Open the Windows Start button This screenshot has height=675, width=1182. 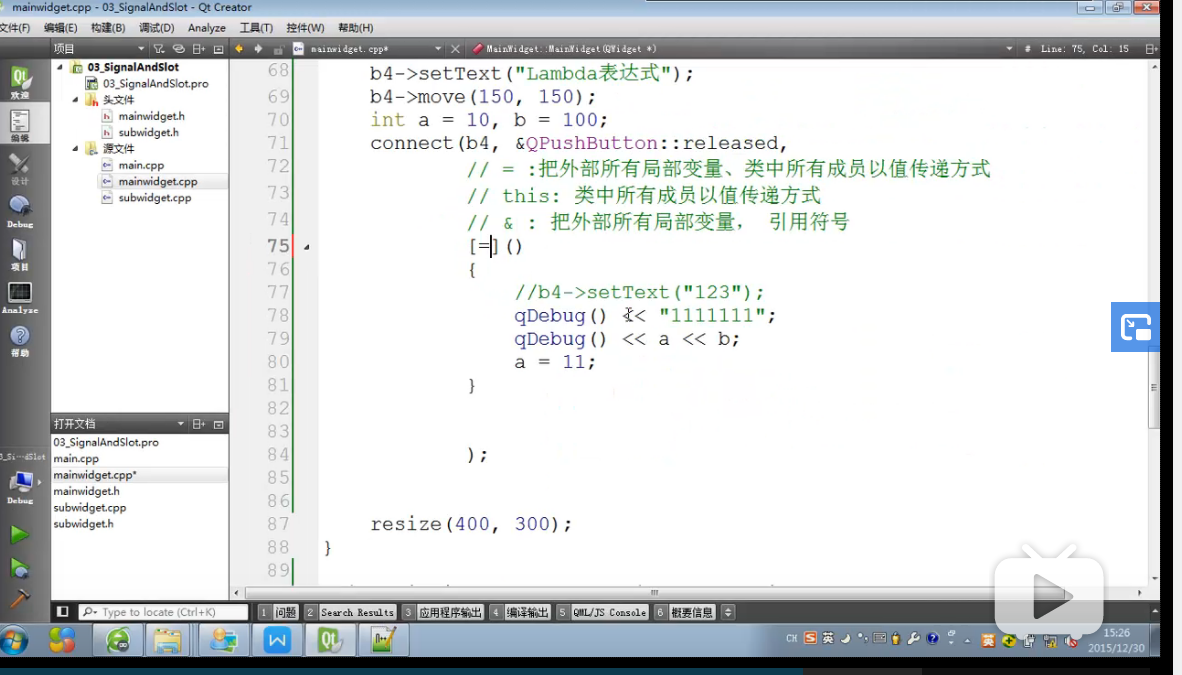pyautogui.click(x=14, y=640)
